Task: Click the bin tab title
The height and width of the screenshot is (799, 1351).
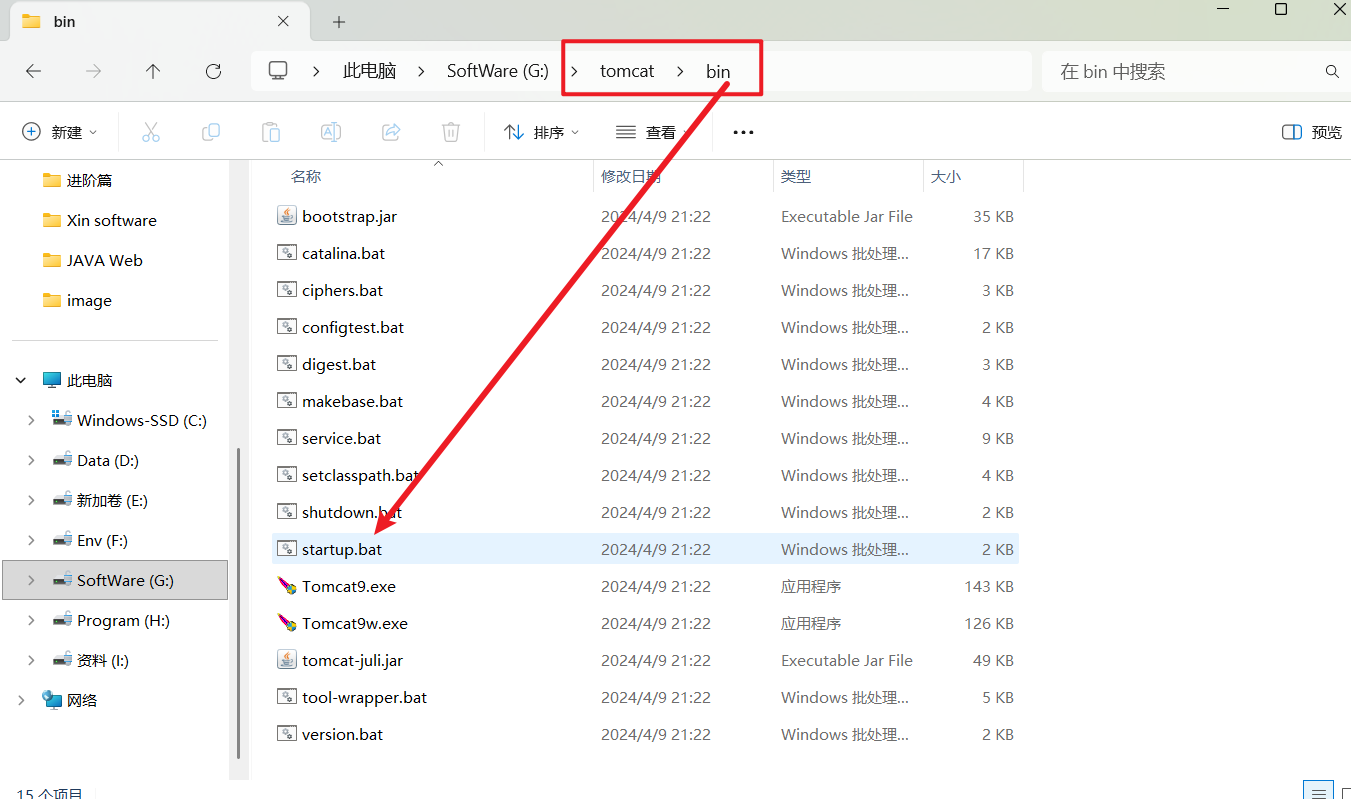Action: pyautogui.click(x=64, y=21)
